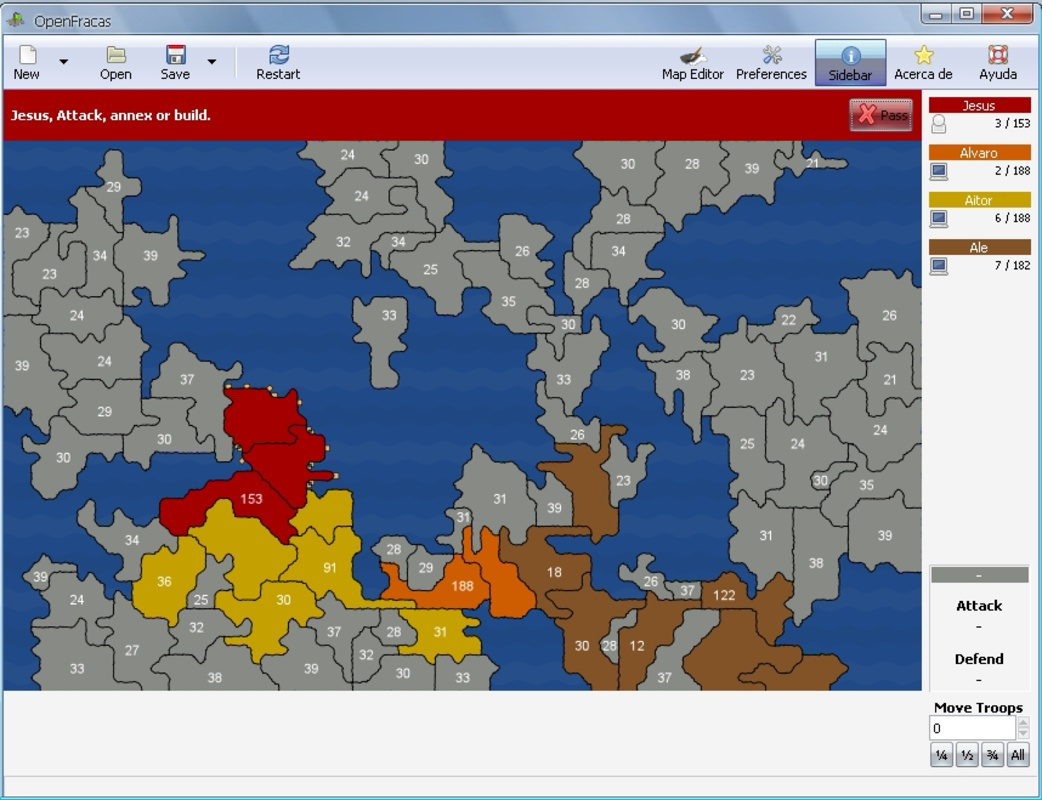Open the Acerca de star icon
Viewport: 1042px width, 800px height.
(924, 54)
